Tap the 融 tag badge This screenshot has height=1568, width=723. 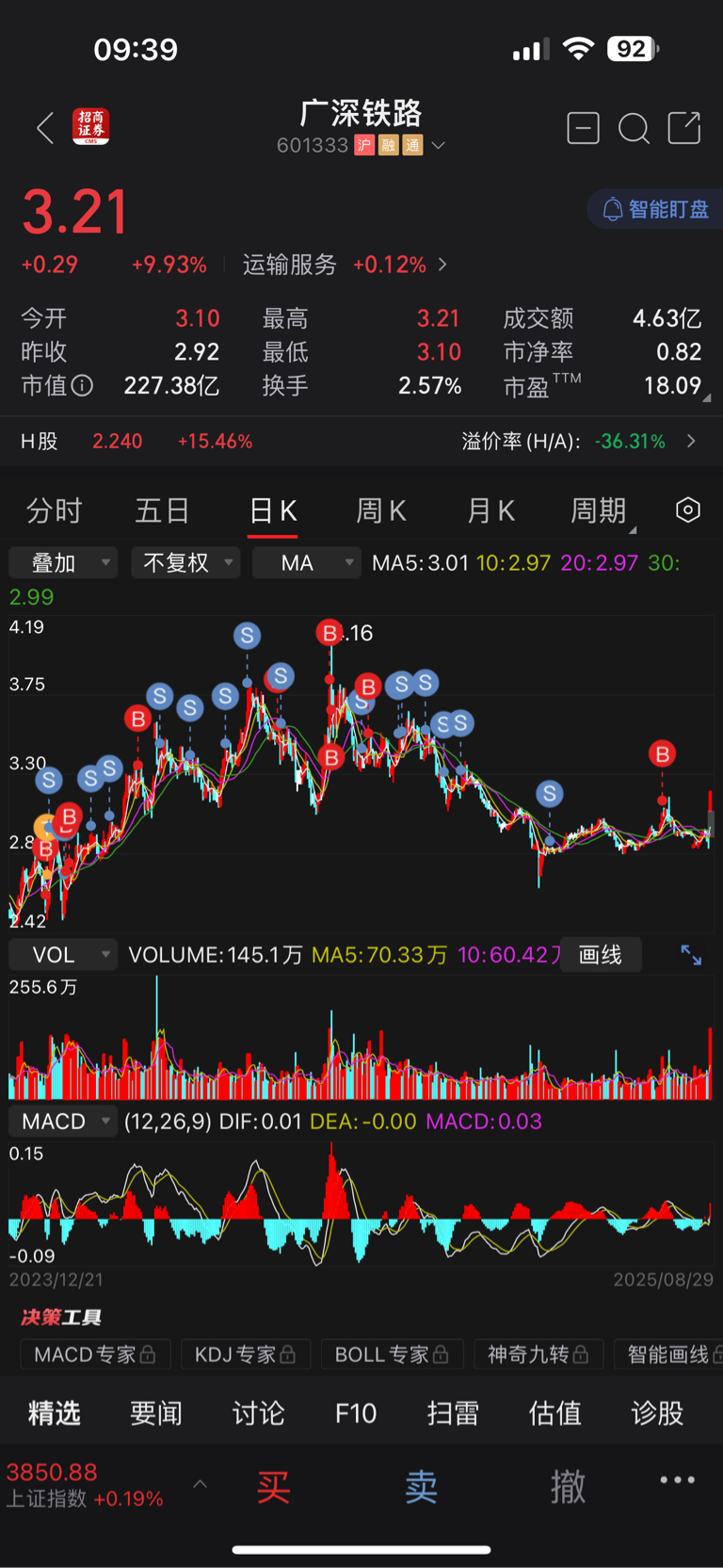tap(388, 145)
